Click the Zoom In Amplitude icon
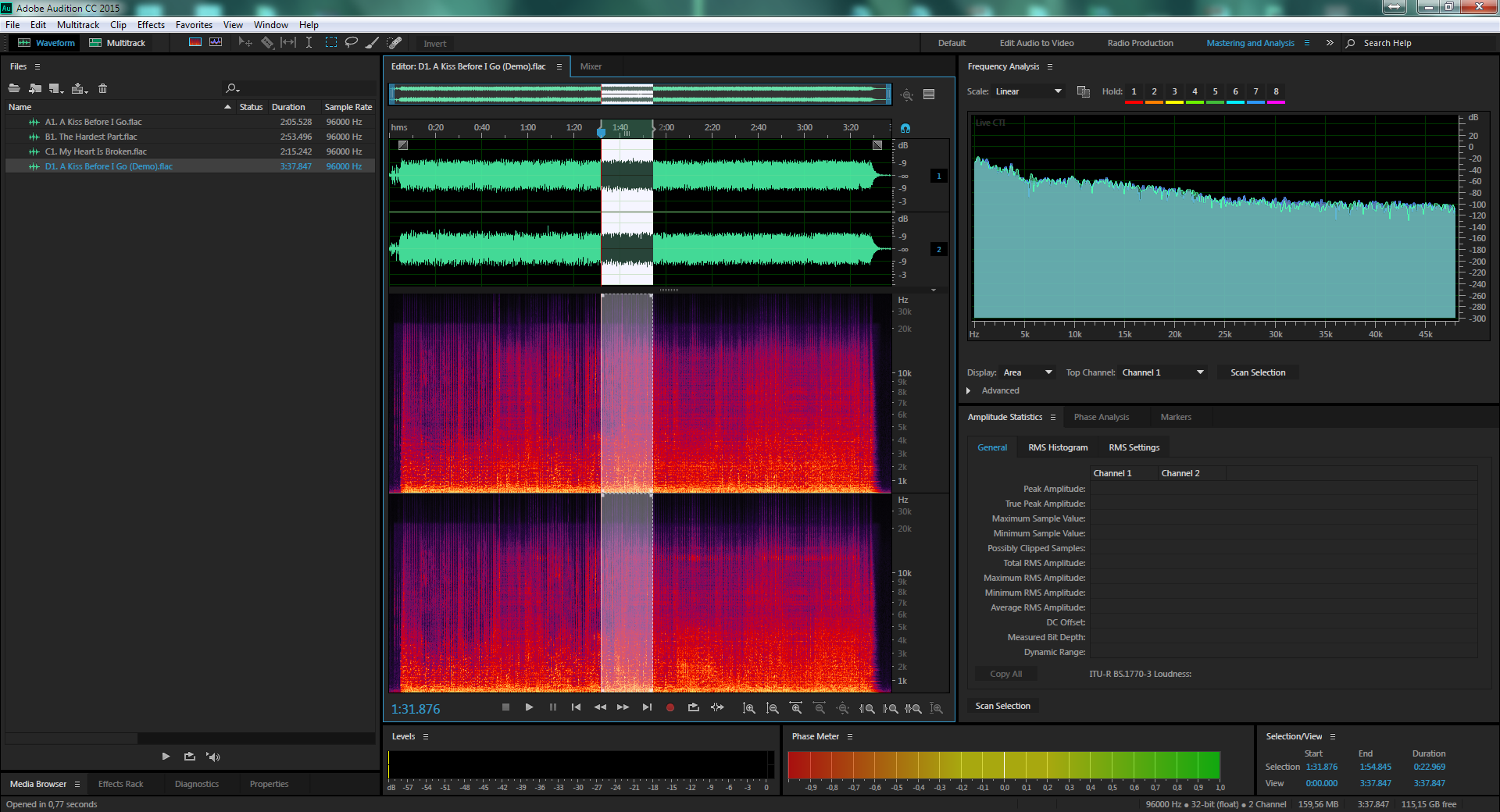 click(748, 708)
